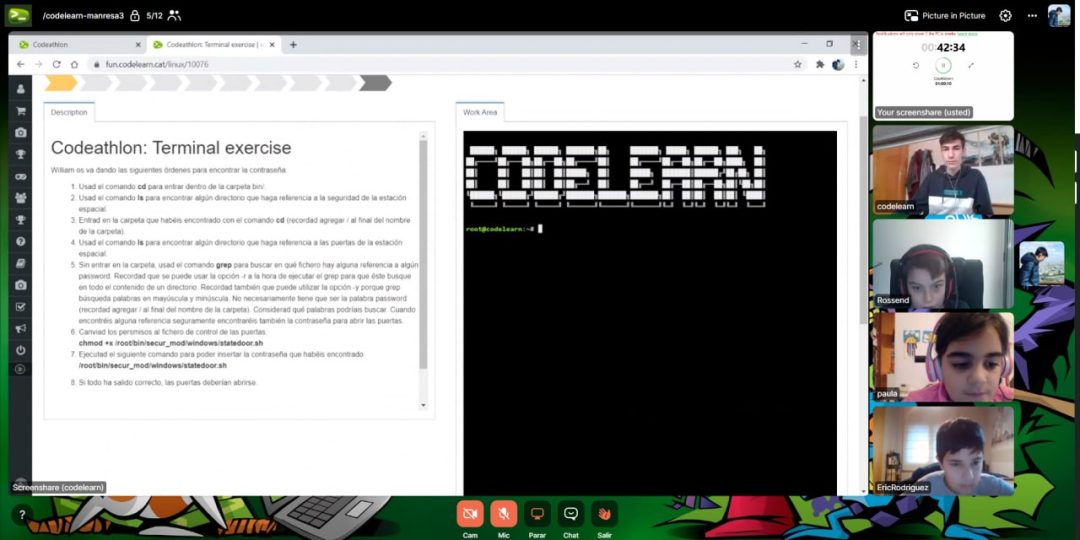Screen dimensions: 1080x540
Task: Pause the countdown timer
Action: click(944, 65)
